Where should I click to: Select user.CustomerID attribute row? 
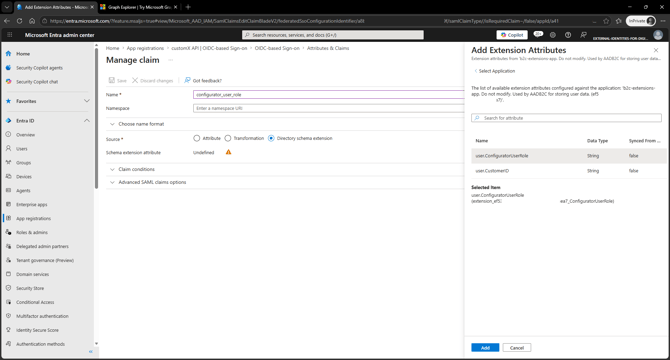click(569, 171)
